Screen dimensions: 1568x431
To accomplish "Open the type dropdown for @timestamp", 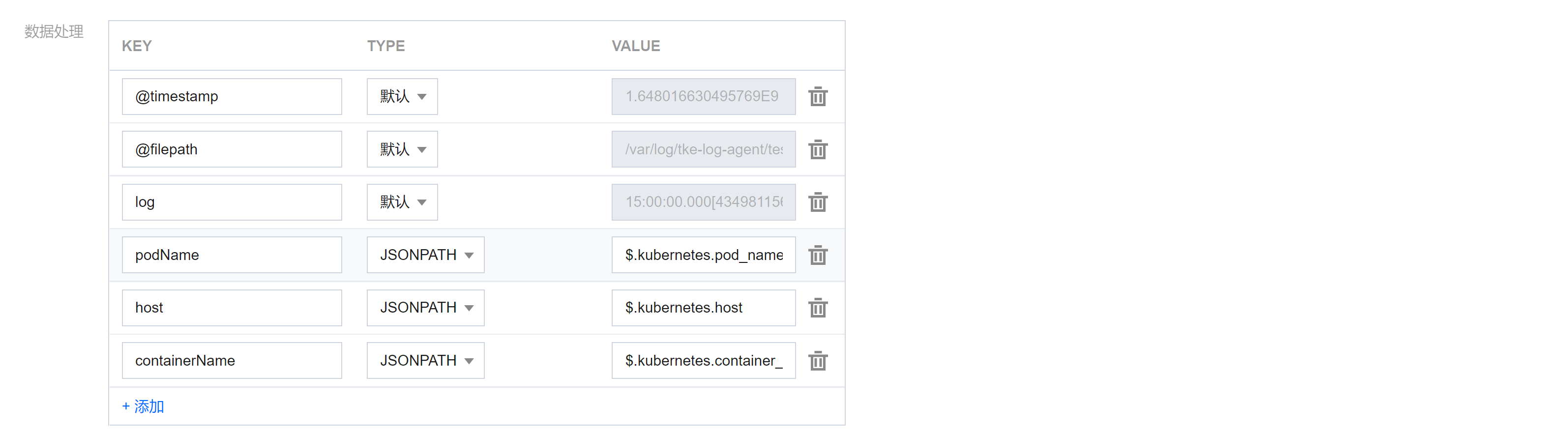I will tap(402, 96).
